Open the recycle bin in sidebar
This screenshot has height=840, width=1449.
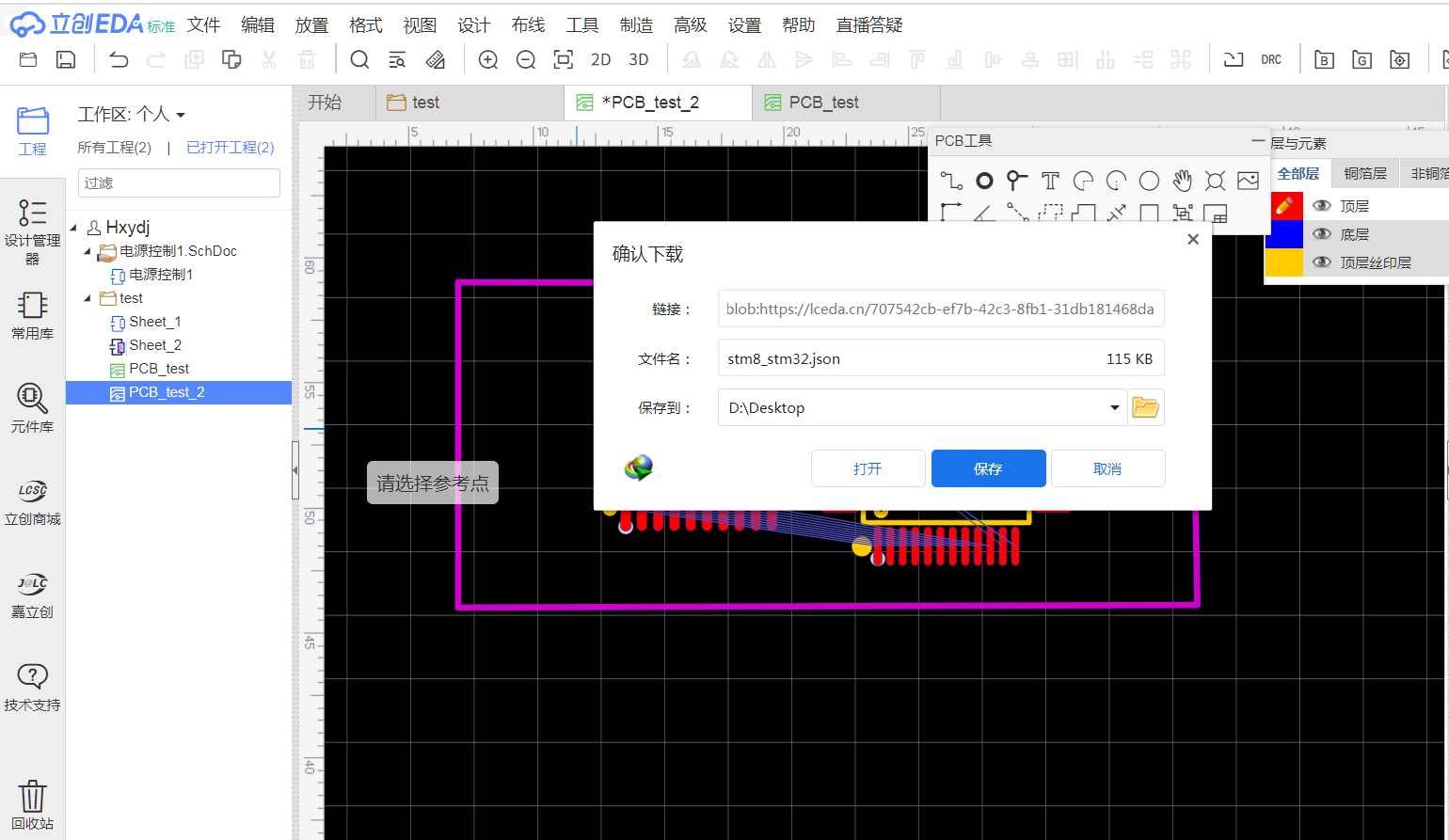click(x=32, y=804)
